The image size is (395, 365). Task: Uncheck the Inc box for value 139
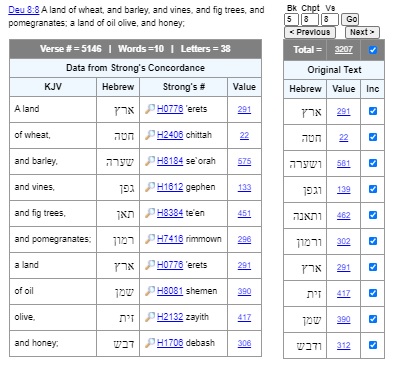click(x=373, y=189)
